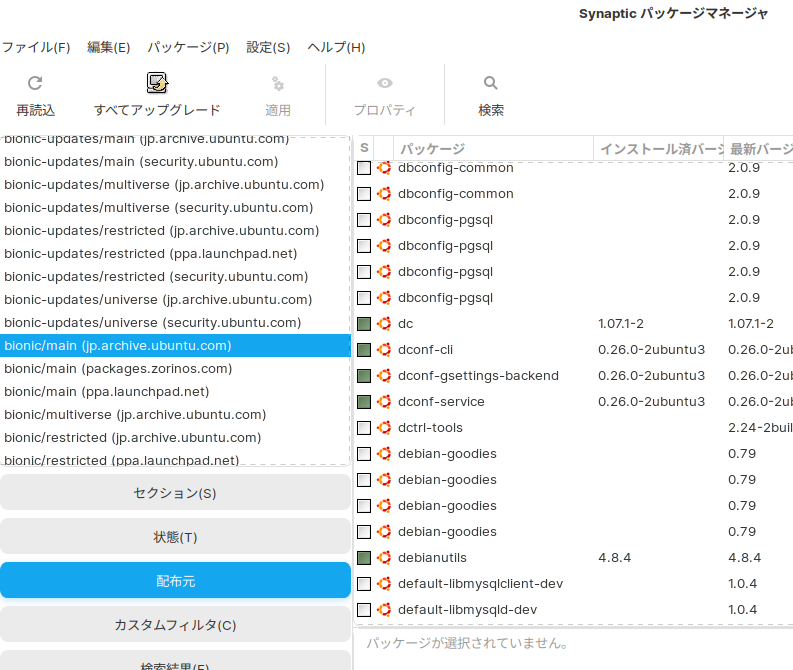Click the Ubuntu icon beside dctrl-tools
The height and width of the screenshot is (670, 793).
[x=384, y=428]
